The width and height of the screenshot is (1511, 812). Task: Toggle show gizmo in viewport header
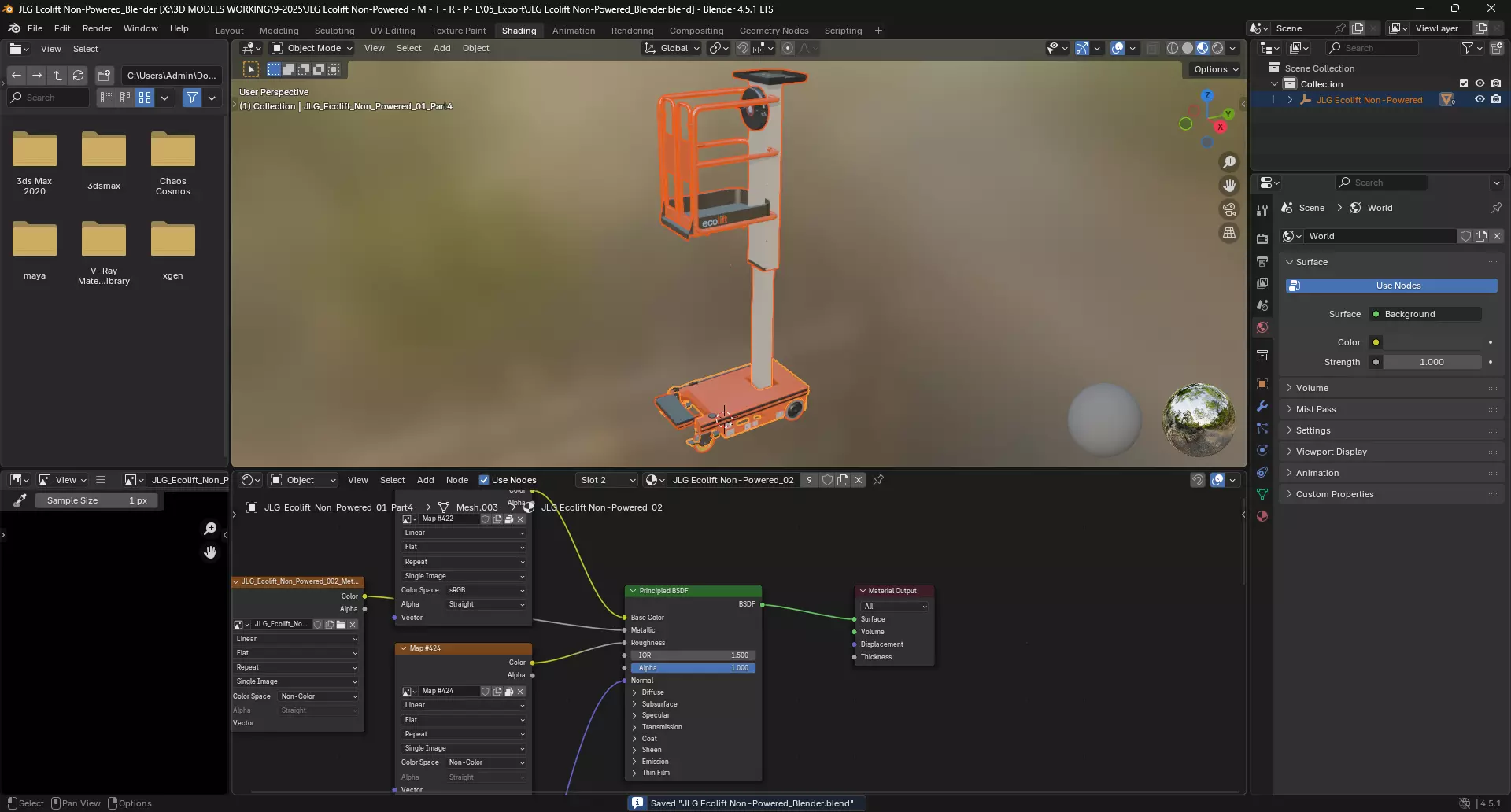pyautogui.click(x=1082, y=48)
